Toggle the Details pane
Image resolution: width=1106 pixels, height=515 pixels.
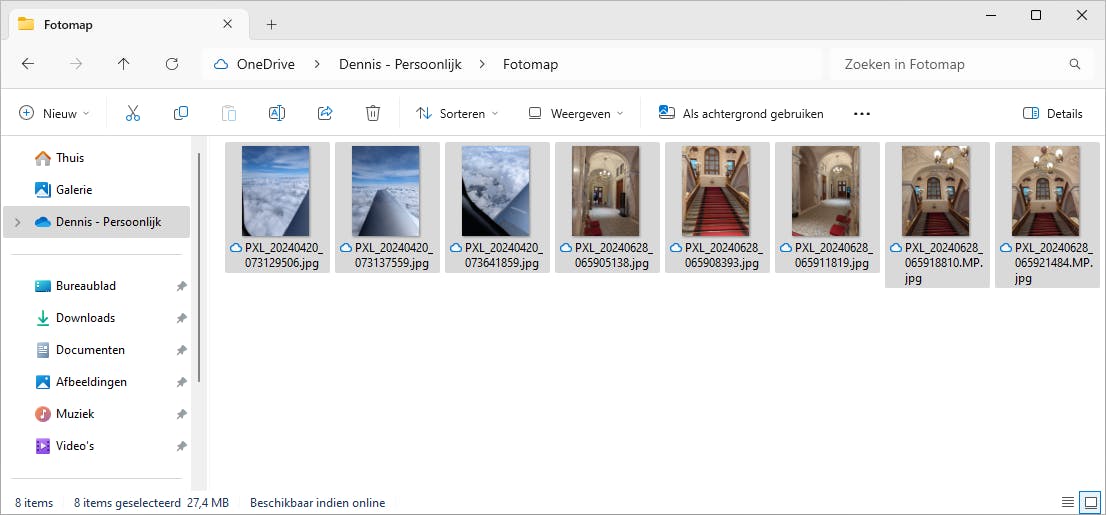coord(1053,114)
